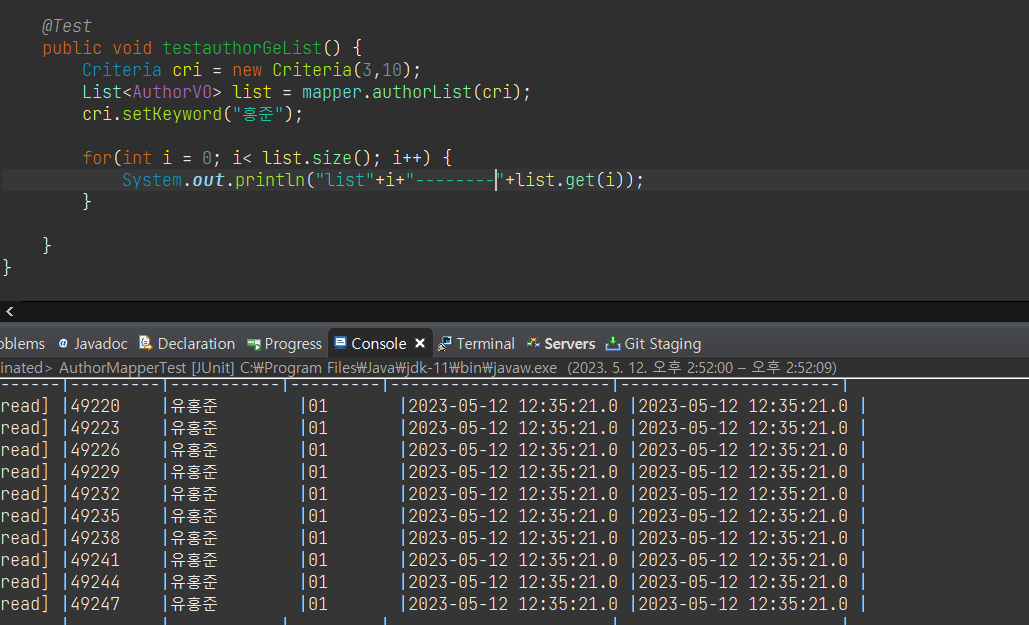Click the setKeyword("홍준") line
This screenshot has height=625, width=1029.
(x=193, y=114)
